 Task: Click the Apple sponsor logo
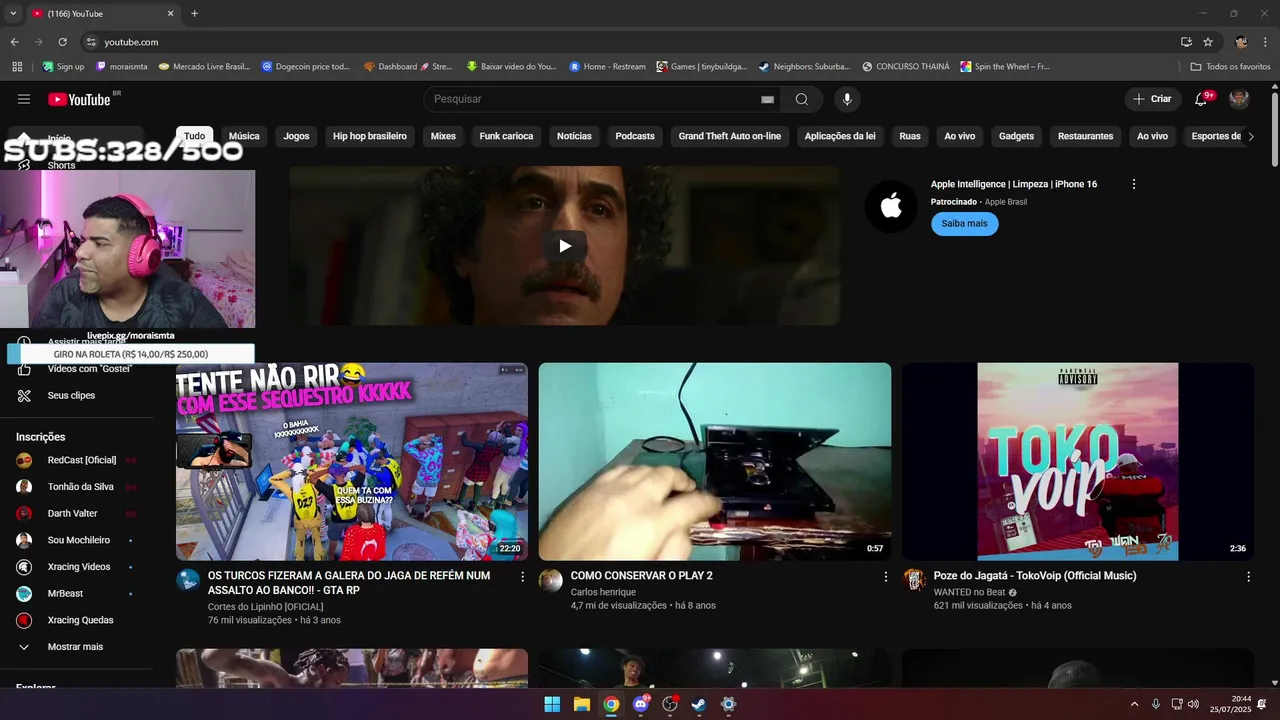pyautogui.click(x=891, y=207)
